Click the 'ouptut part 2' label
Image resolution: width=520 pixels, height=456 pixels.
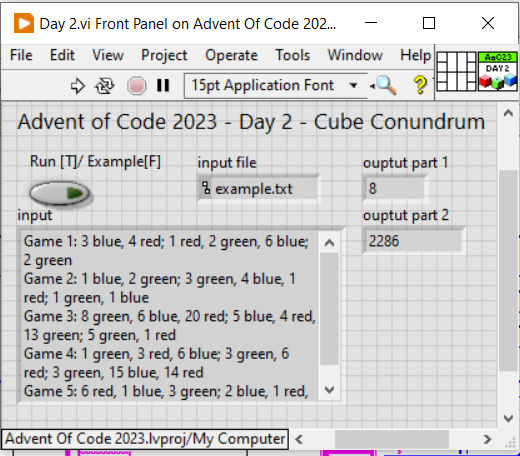pyautogui.click(x=406, y=215)
